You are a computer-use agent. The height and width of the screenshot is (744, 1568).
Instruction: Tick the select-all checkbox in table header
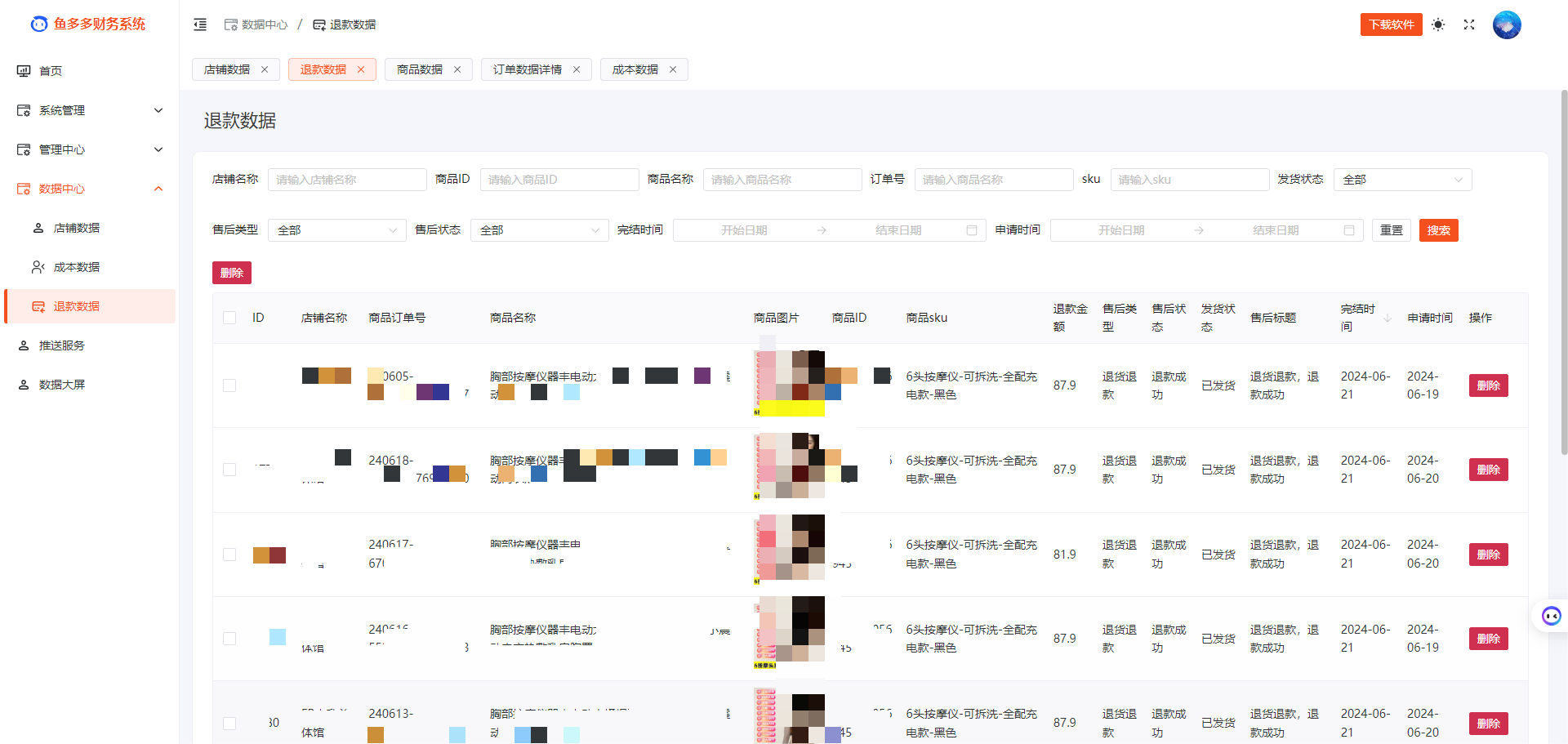[229, 318]
